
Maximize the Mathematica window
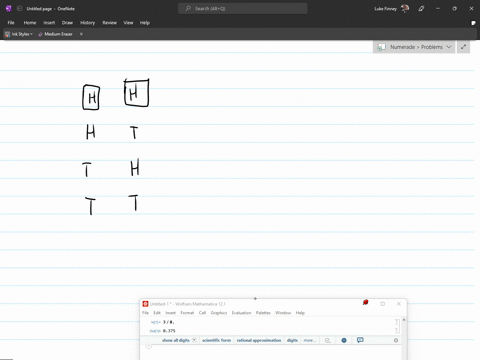tap(383, 304)
